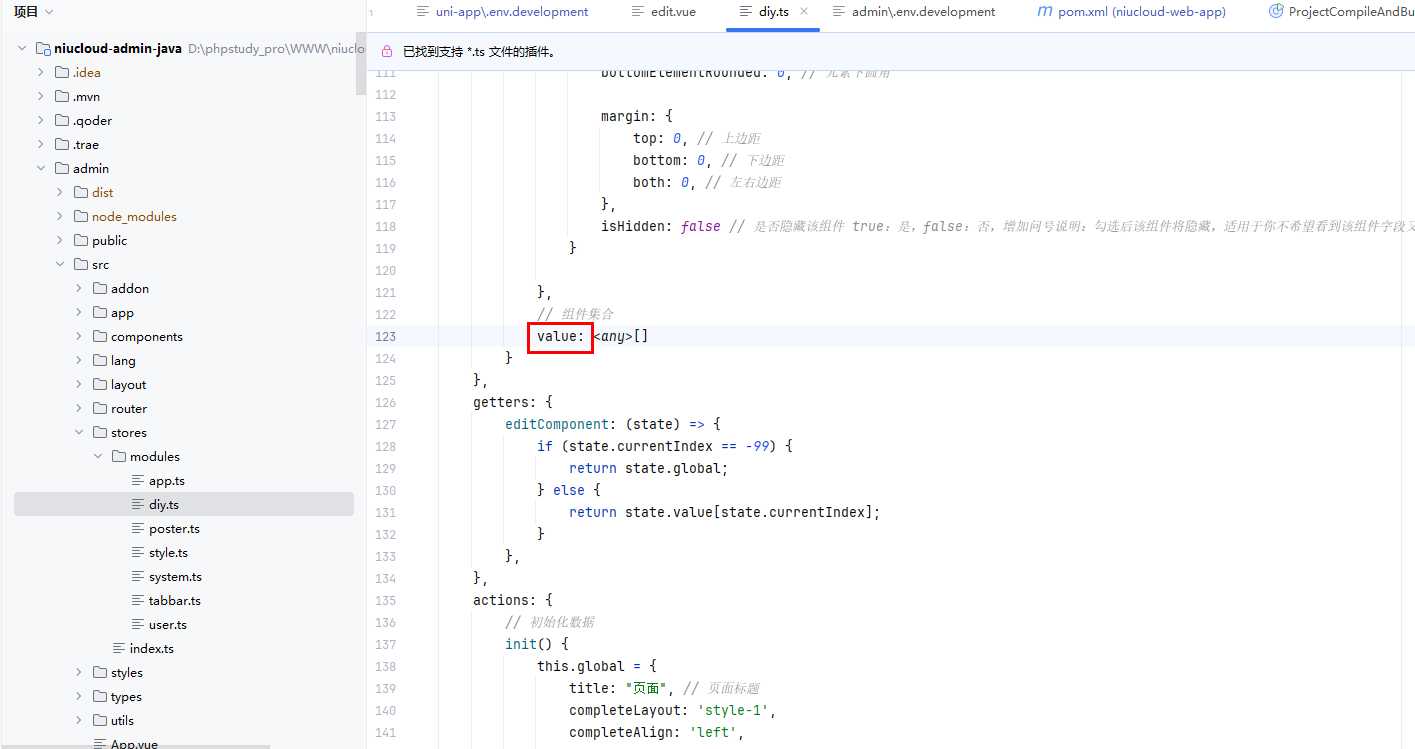
Task: Expand the components folder
Action: (79, 337)
